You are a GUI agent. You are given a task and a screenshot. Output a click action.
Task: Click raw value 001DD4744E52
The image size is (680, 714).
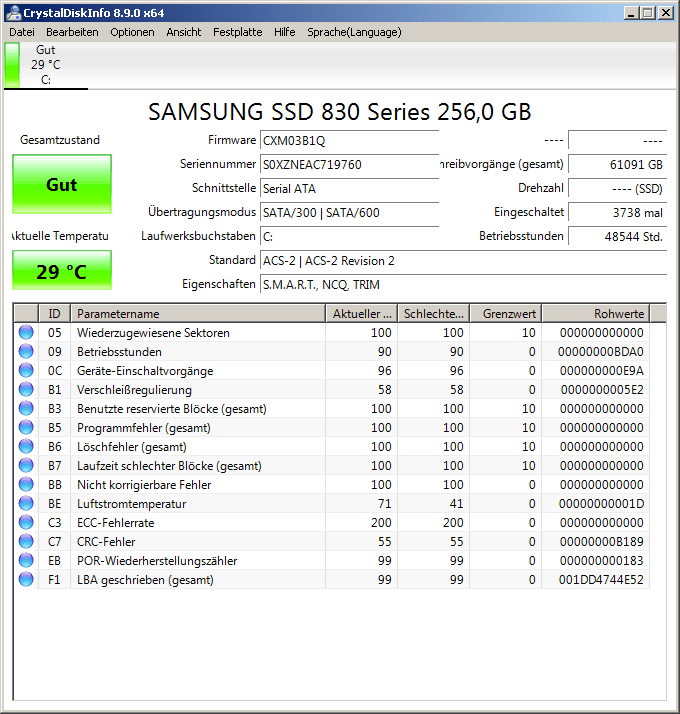[x=601, y=580]
